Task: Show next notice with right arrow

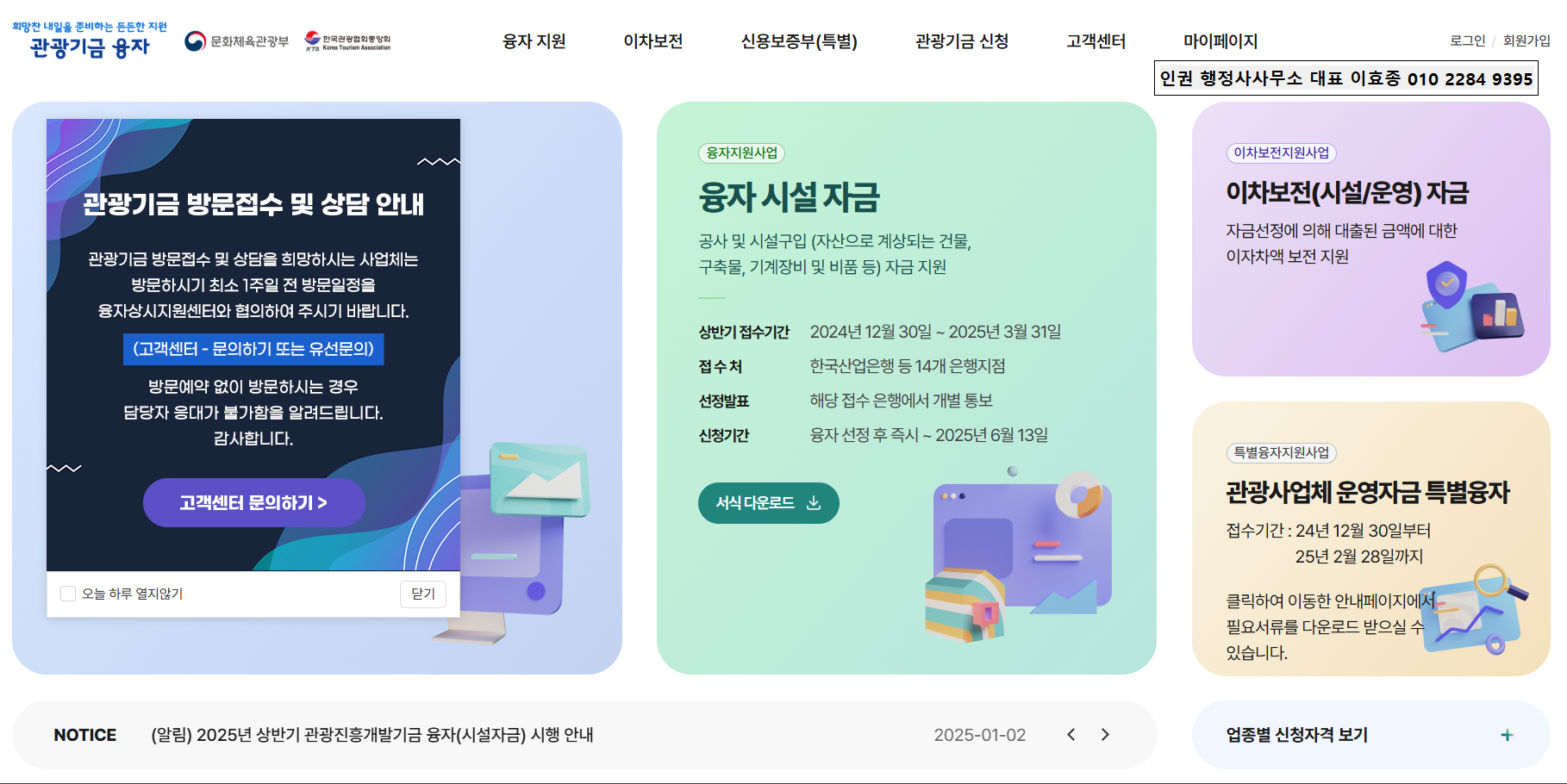Action: click(x=1105, y=735)
